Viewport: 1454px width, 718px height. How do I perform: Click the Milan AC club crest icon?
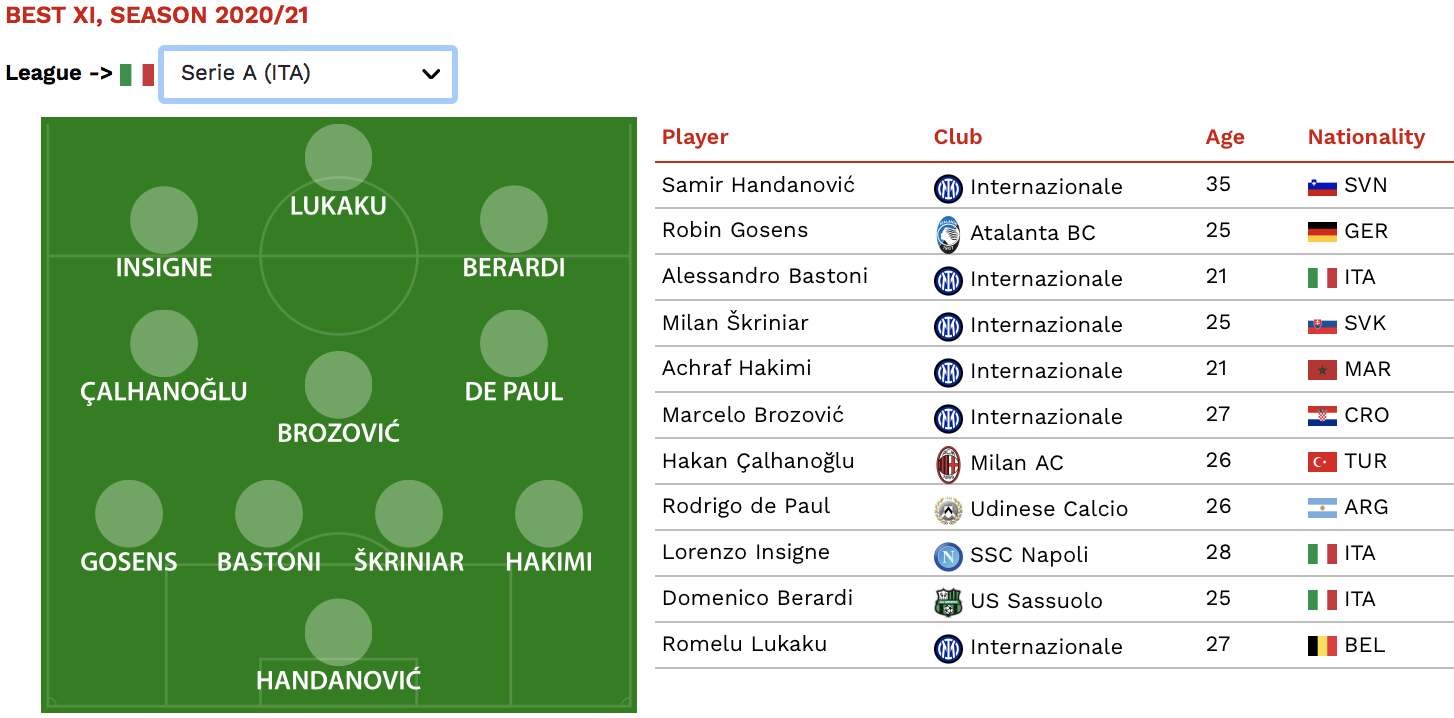(x=947, y=463)
